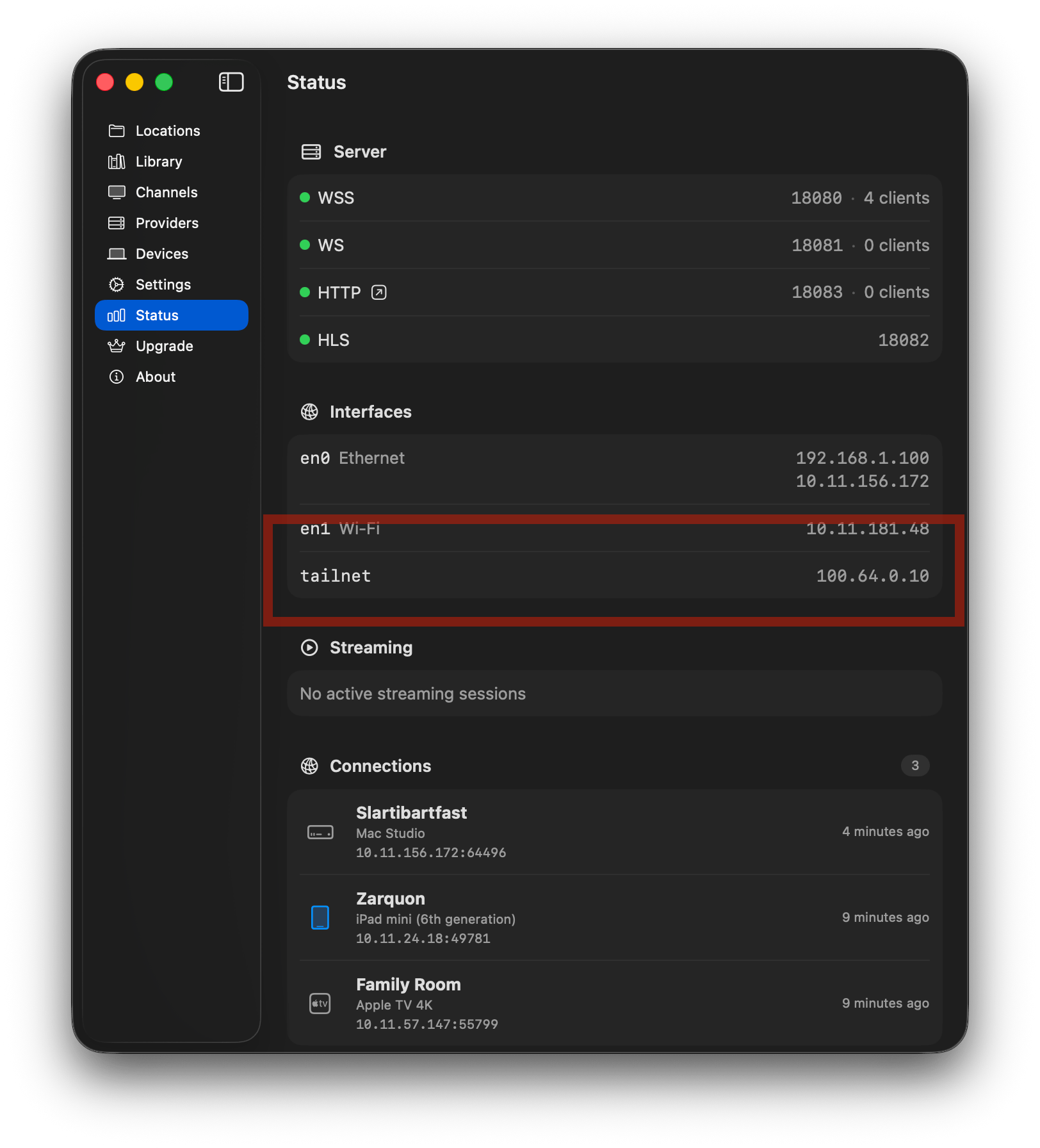
Task: Click the About info icon
Action: point(117,377)
